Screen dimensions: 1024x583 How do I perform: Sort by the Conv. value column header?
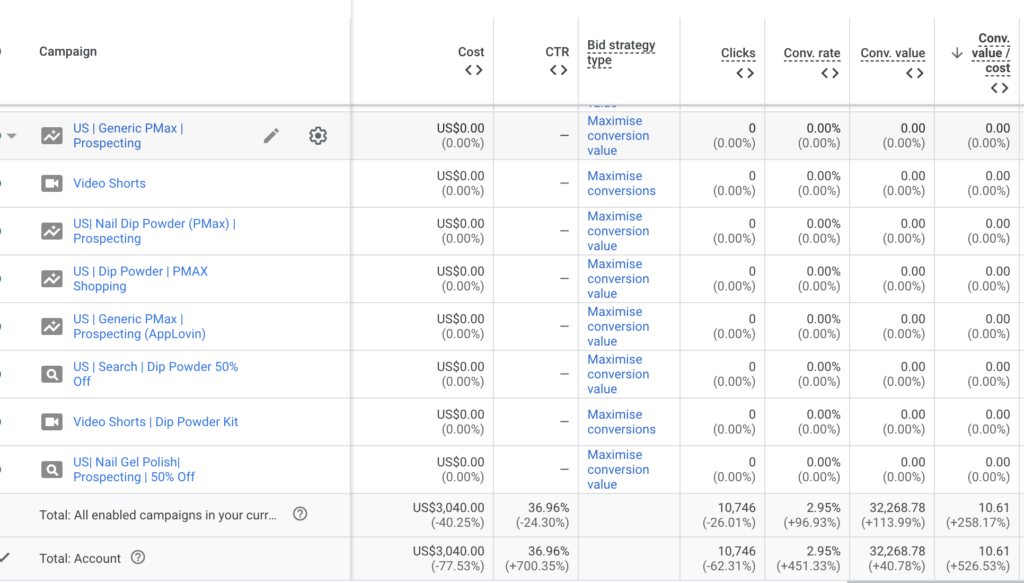[x=892, y=53]
